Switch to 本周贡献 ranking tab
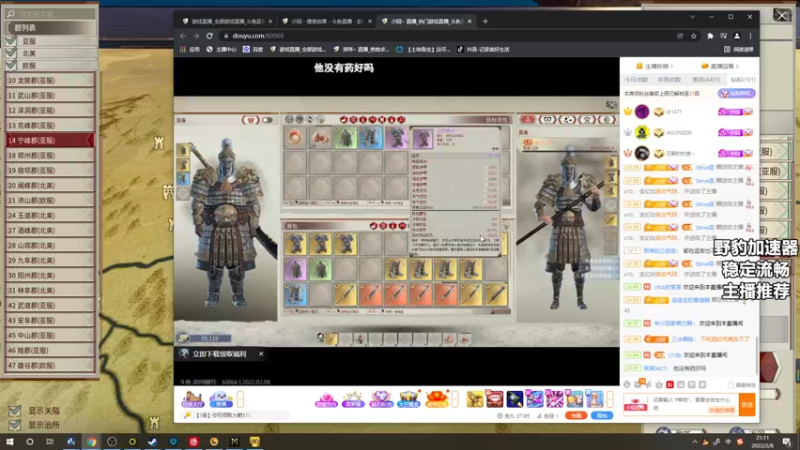The width and height of the screenshot is (800, 450). 669,80
